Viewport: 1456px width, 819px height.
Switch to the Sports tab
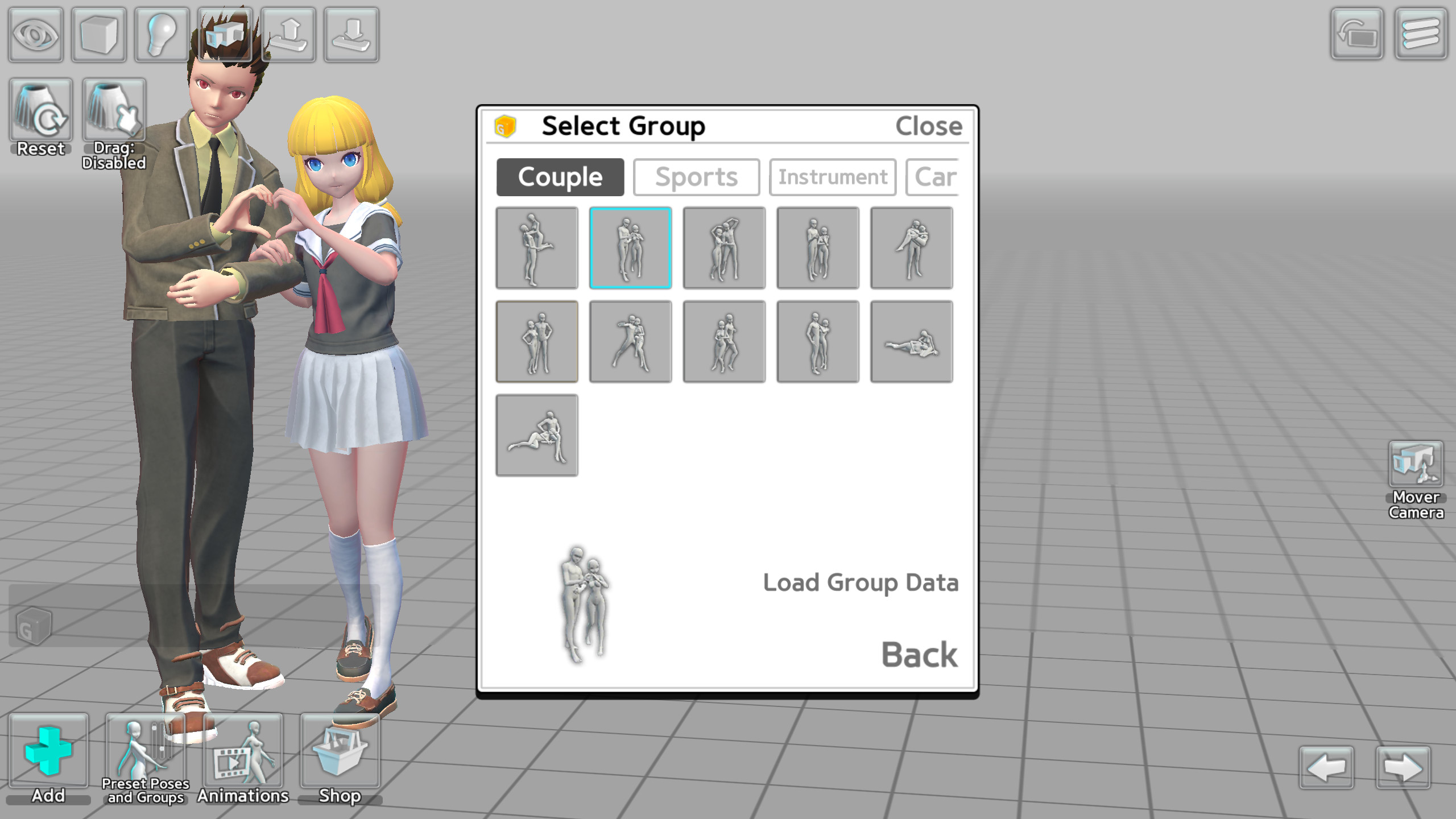(x=696, y=176)
